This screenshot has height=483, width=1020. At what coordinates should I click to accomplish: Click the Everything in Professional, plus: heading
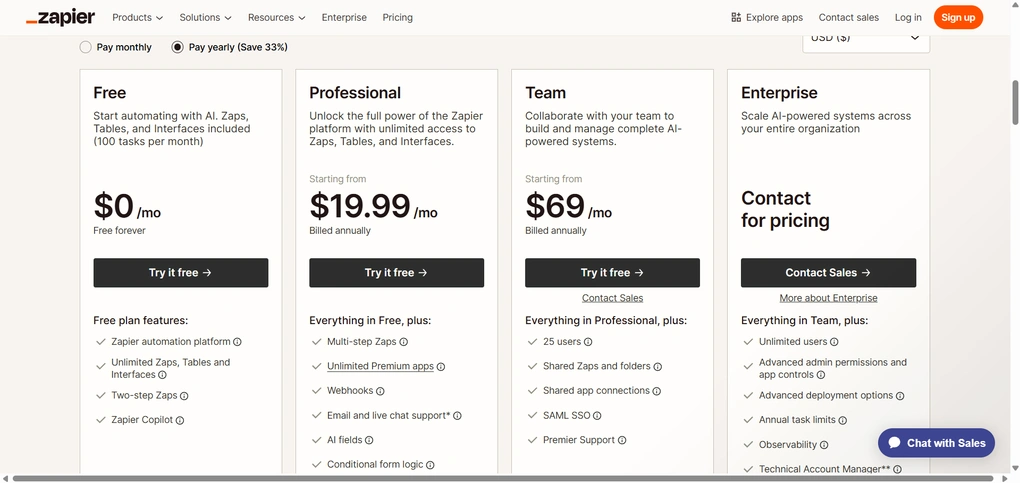click(606, 320)
